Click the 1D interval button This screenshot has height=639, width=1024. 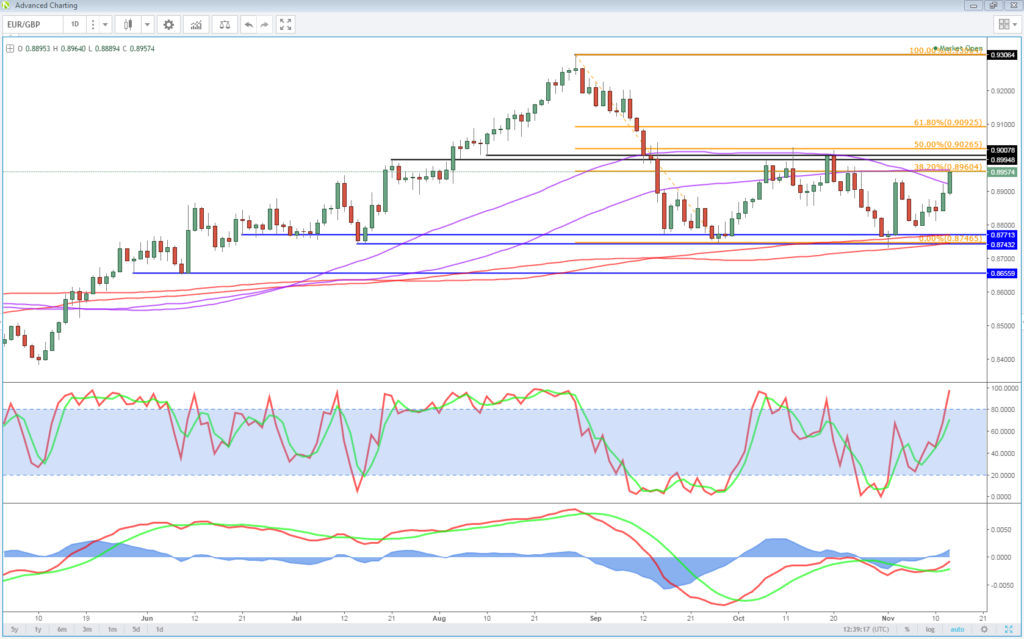tap(74, 24)
